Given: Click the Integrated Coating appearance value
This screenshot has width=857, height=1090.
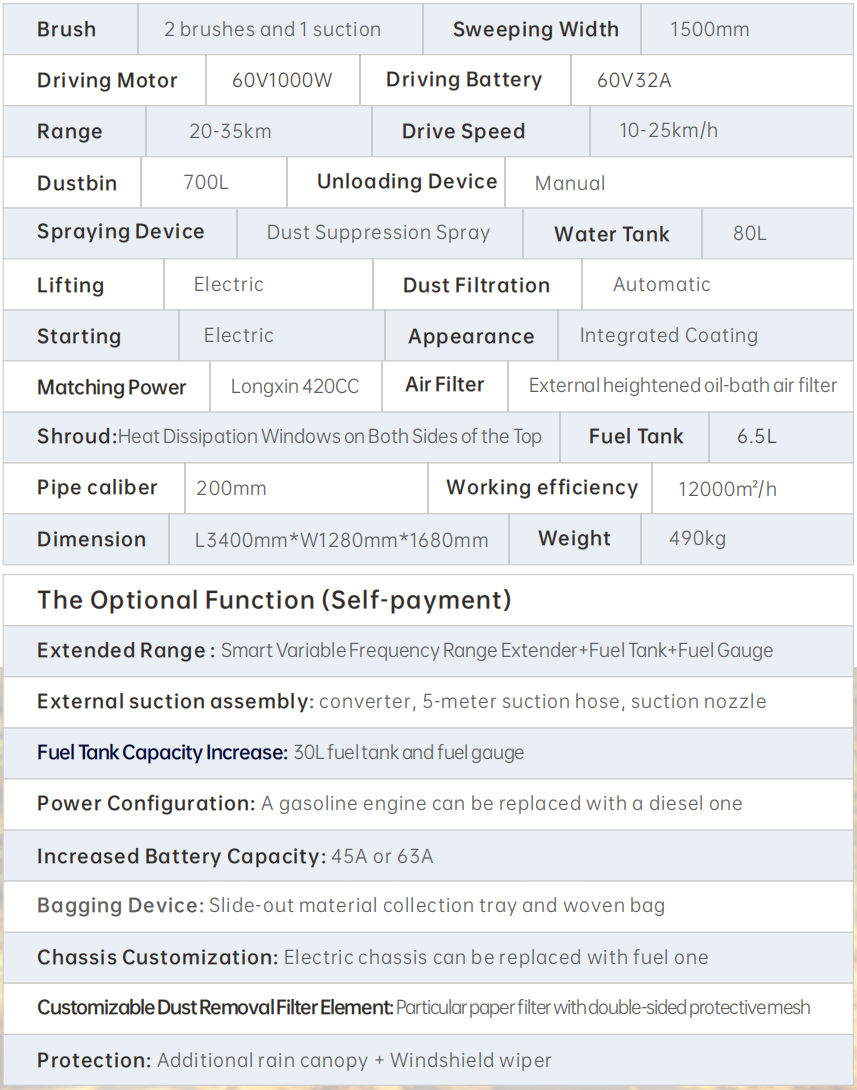Looking at the screenshot, I should coord(669,336).
